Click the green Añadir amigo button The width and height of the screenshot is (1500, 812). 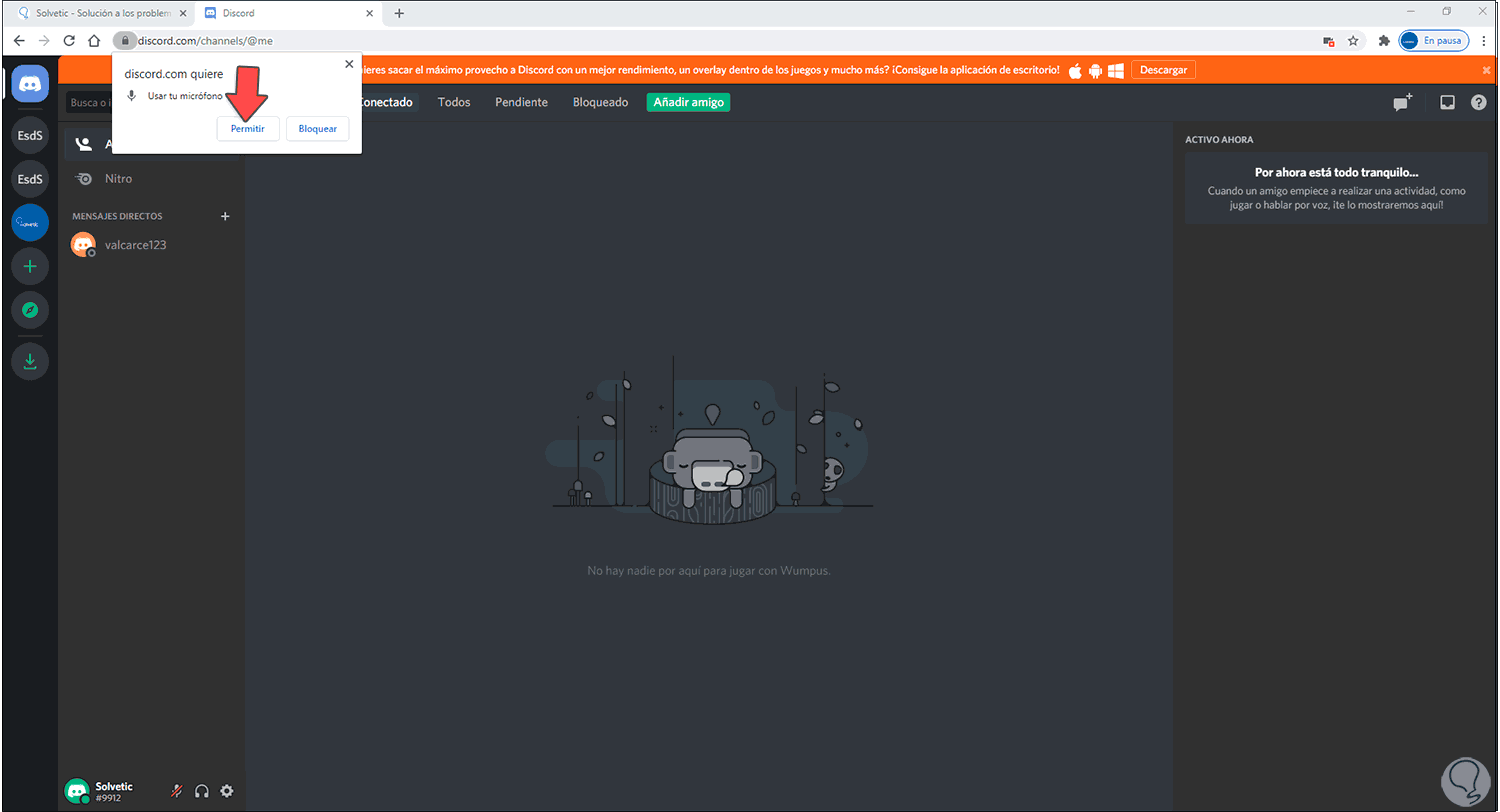pyautogui.click(x=688, y=102)
